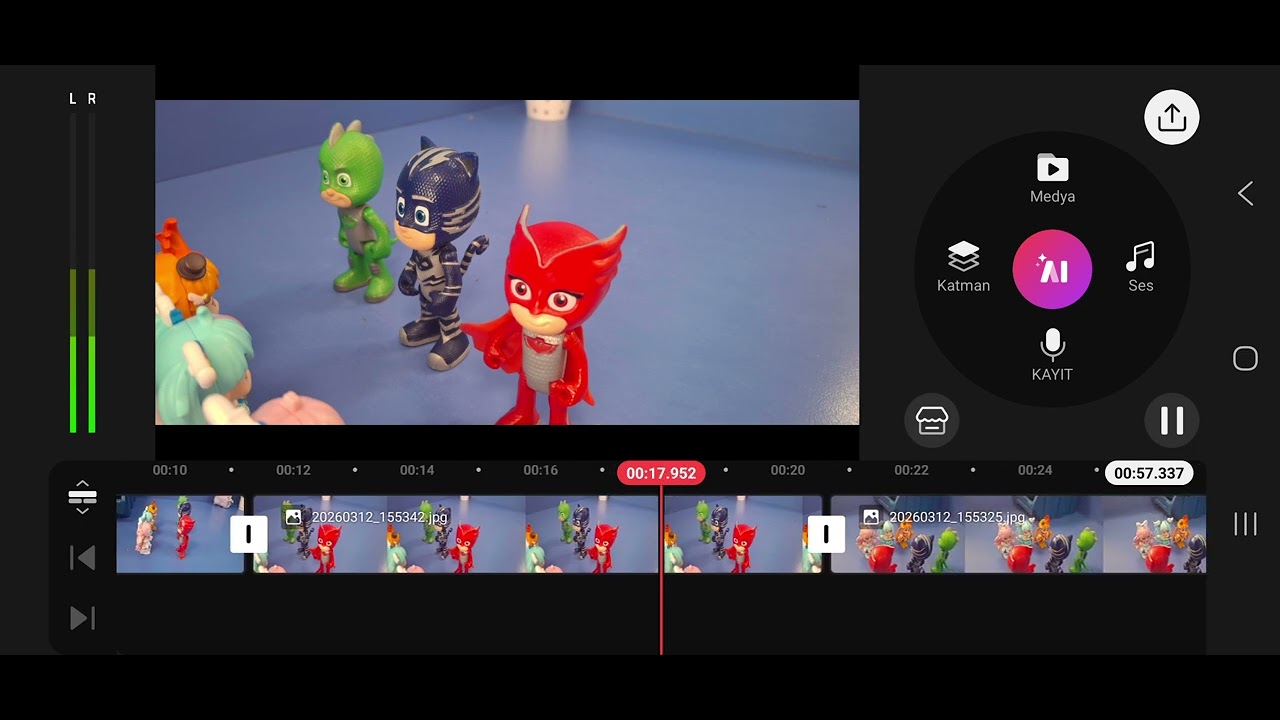Open the export share icon
Screen dimensions: 1280x720
click(x=1171, y=117)
